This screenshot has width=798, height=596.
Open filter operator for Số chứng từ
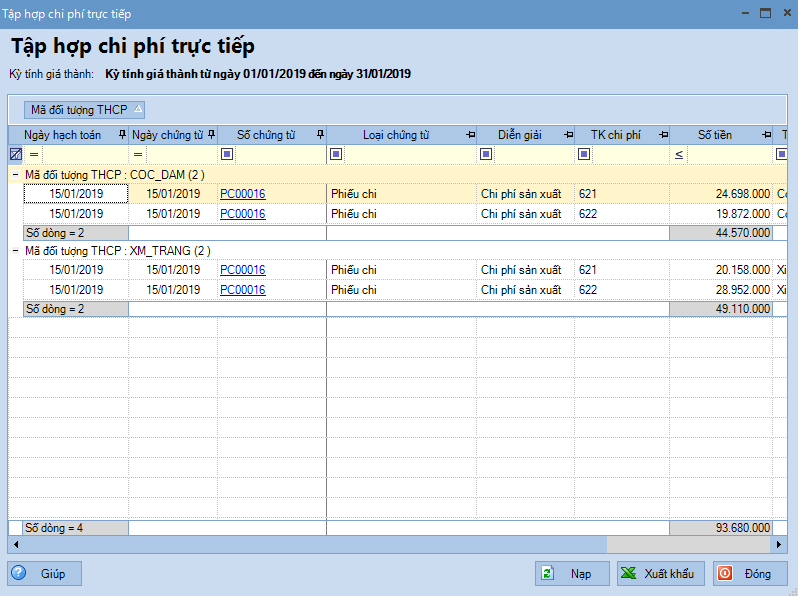[227, 154]
